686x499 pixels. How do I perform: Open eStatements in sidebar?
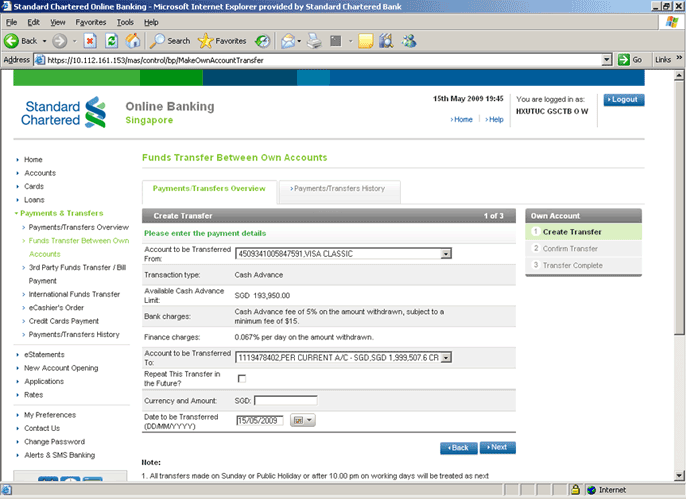click(44, 355)
